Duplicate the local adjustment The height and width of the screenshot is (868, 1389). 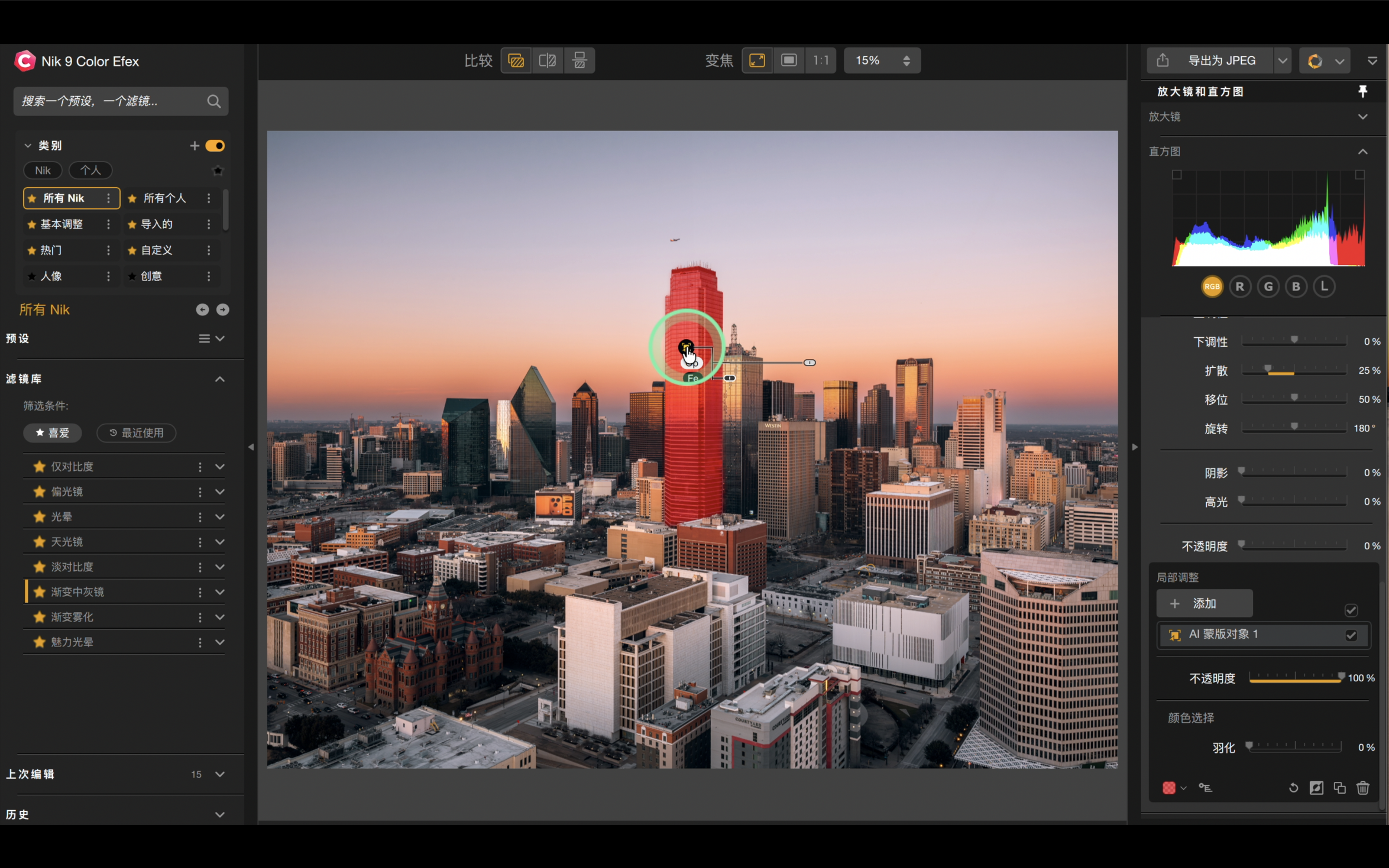tap(1340, 787)
